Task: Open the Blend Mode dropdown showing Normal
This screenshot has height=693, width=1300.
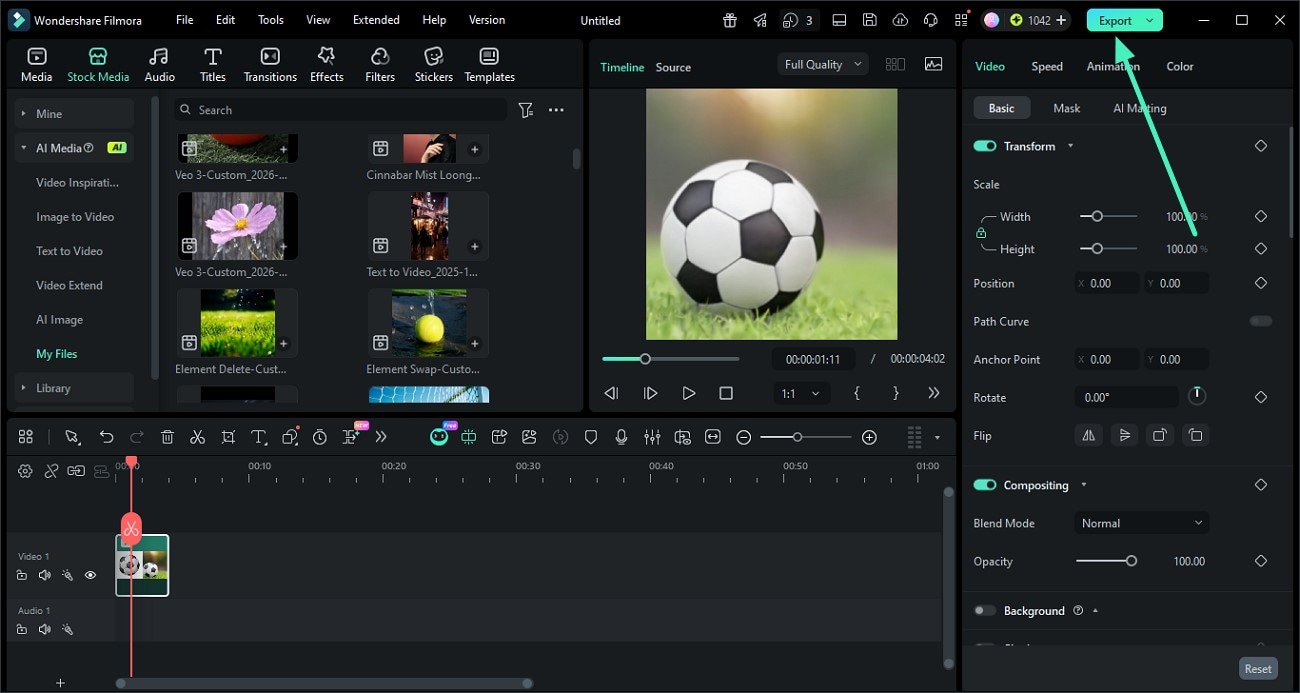Action: [1141, 523]
